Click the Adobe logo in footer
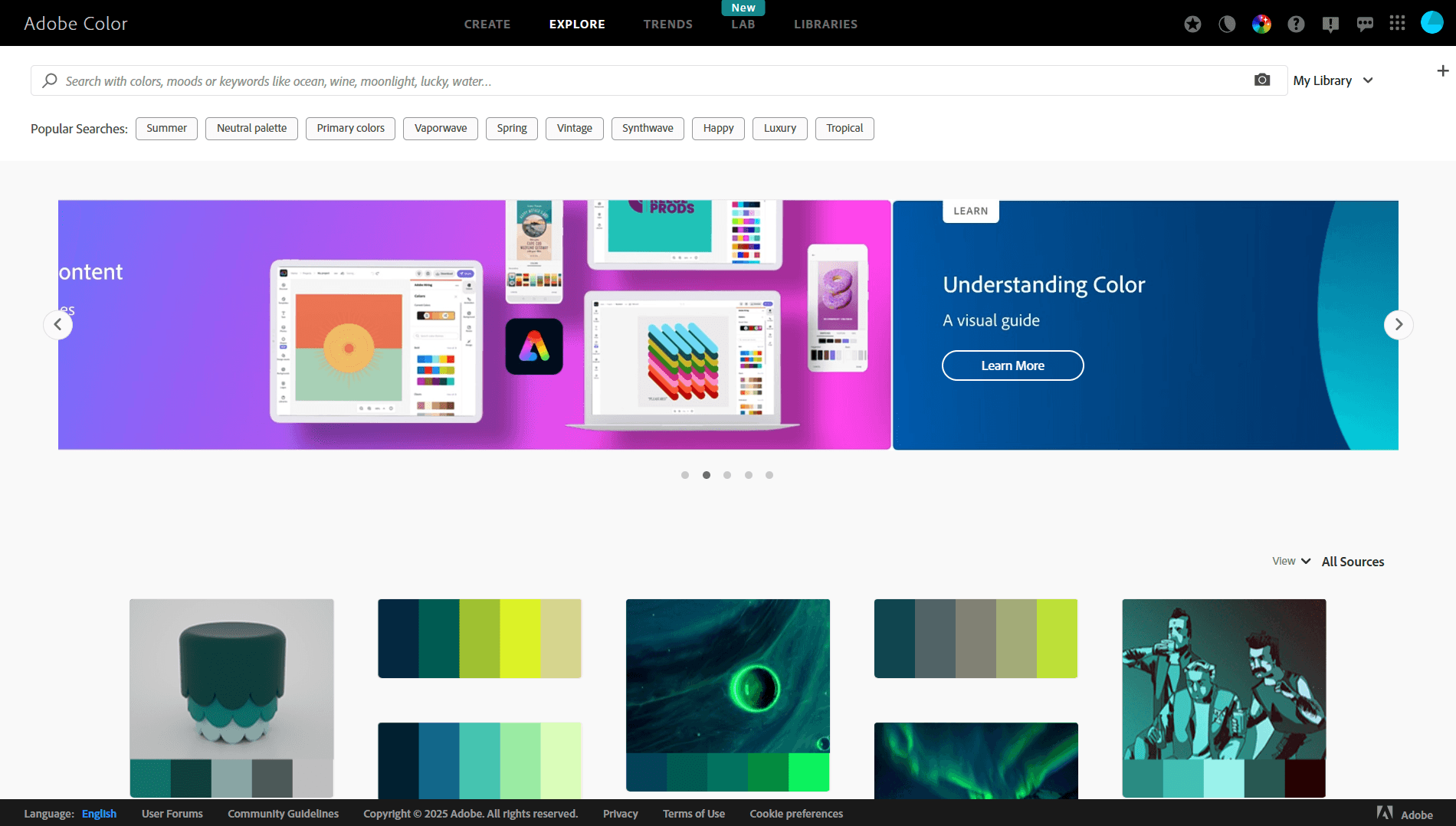Screen dimensions: 1456x826 point(1404,814)
